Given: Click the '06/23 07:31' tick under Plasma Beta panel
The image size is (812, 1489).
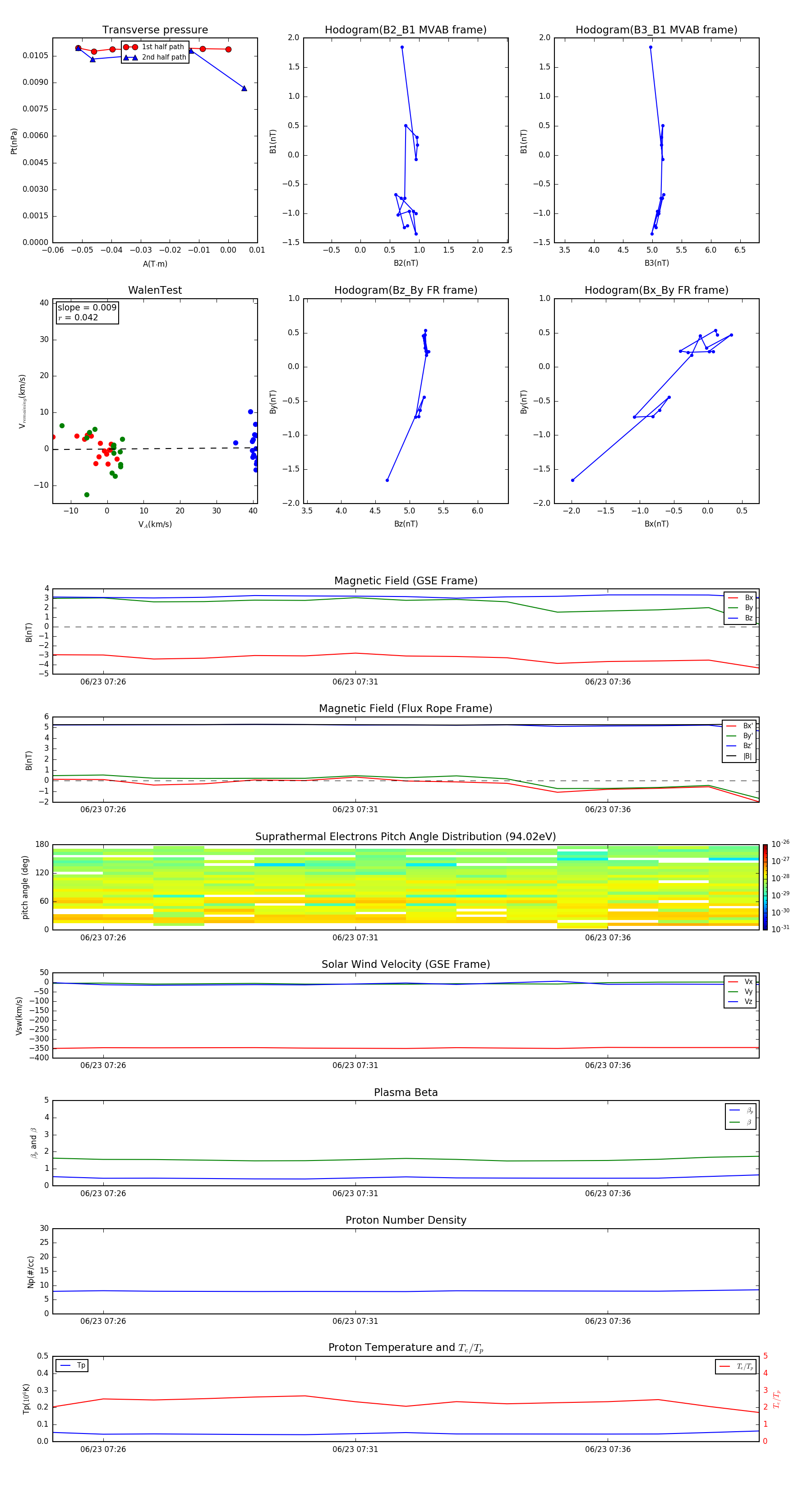Looking at the screenshot, I should point(355,1193).
